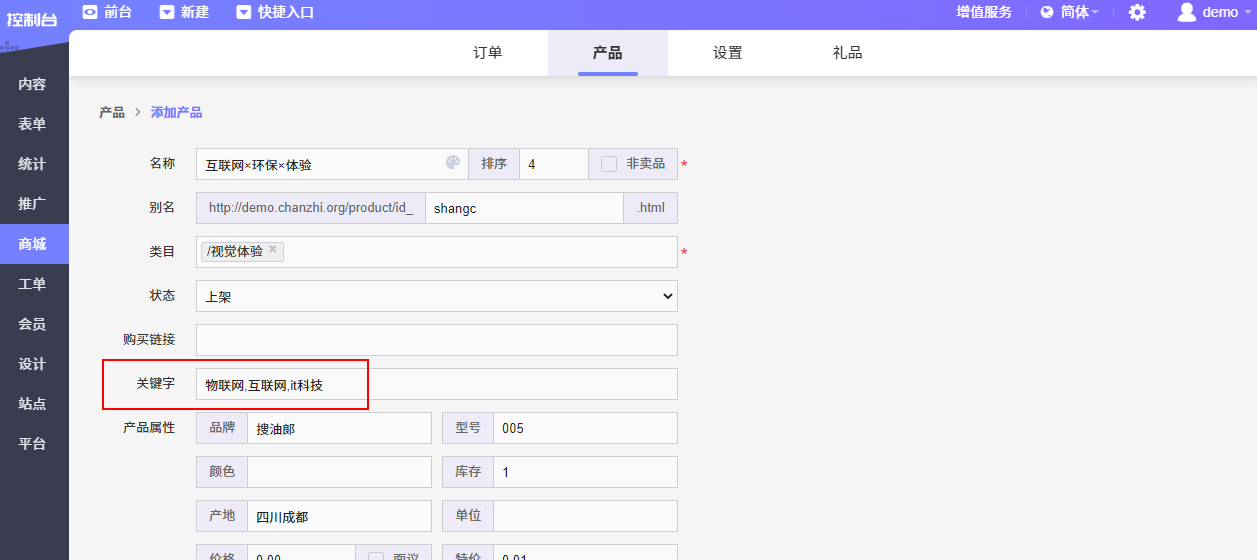Click the demo user avatar icon
The width and height of the screenshot is (1257, 560).
(x=1186, y=12)
